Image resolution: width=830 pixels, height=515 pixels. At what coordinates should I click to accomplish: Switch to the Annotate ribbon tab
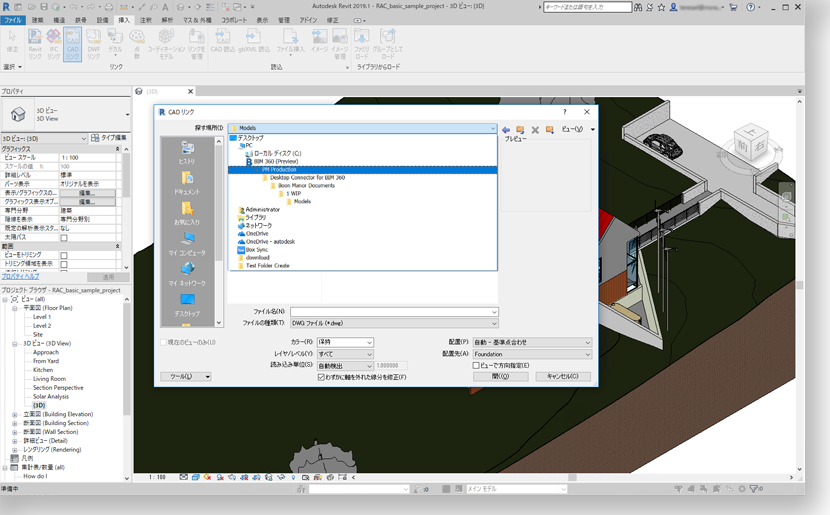[x=146, y=20]
